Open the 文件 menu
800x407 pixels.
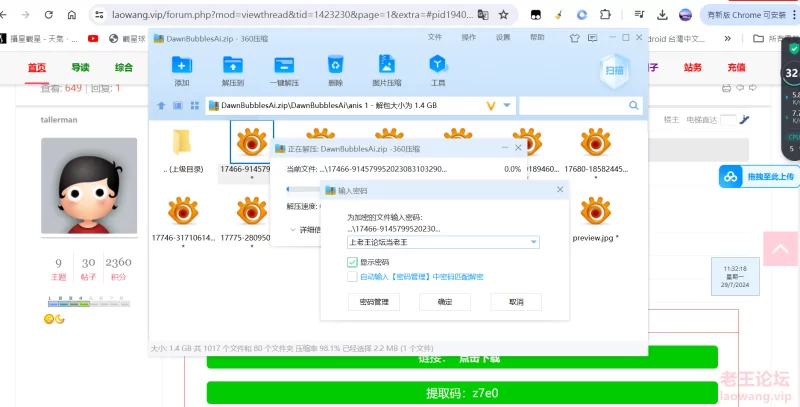(435, 37)
